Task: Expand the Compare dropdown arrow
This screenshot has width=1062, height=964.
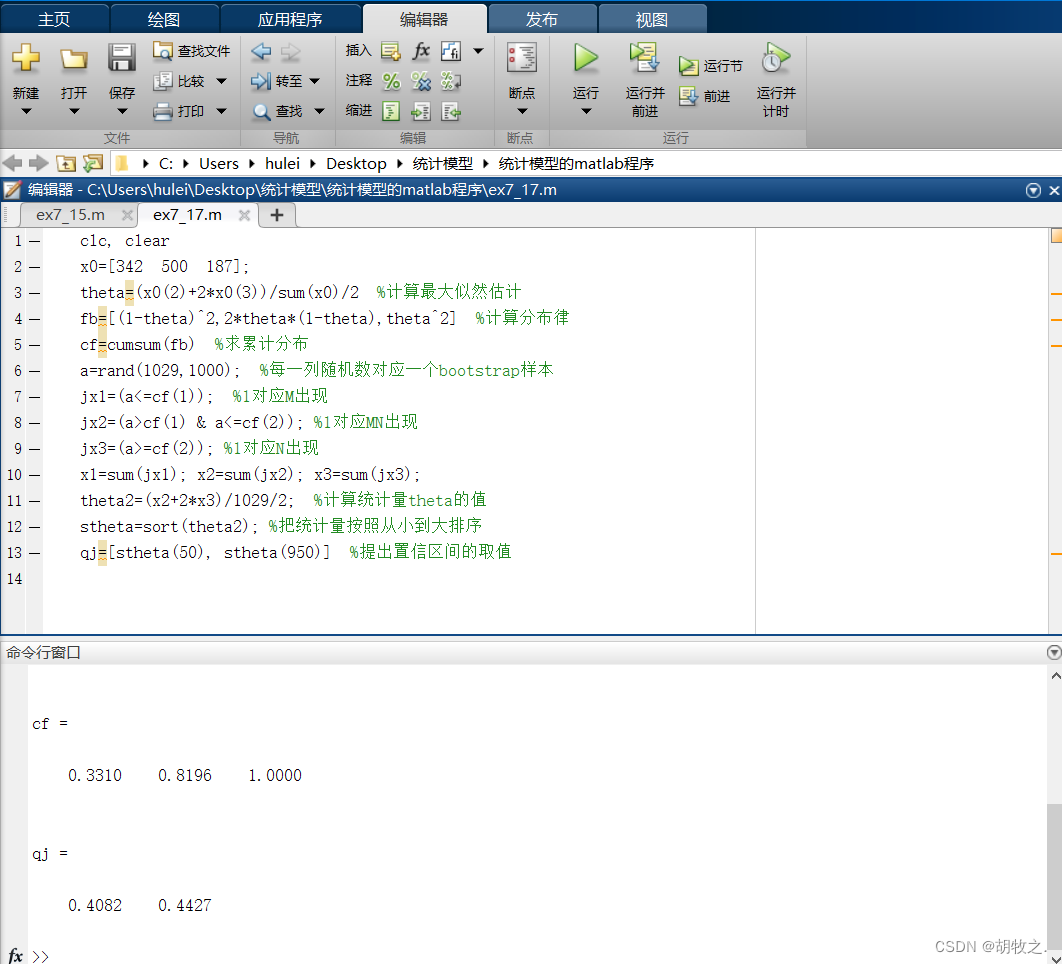Action: pos(221,81)
